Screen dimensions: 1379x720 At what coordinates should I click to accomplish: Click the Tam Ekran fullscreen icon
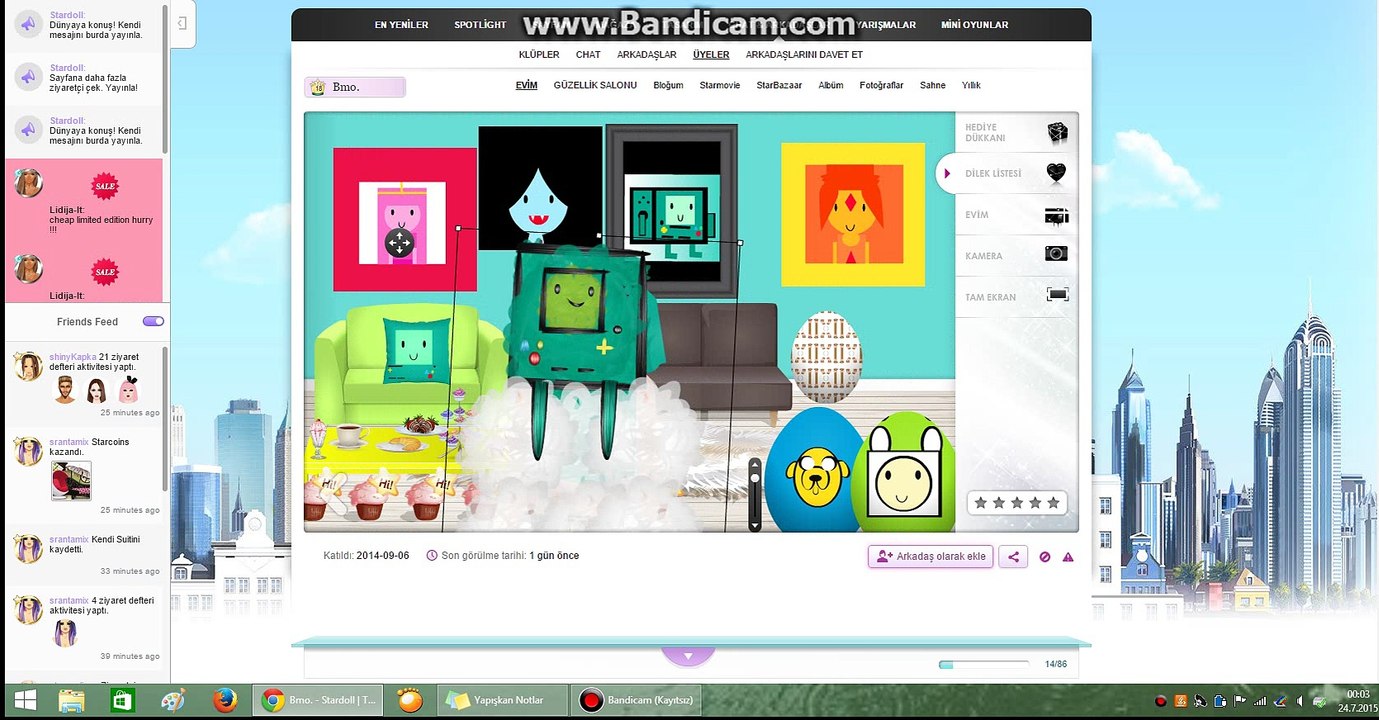pos(1057,294)
